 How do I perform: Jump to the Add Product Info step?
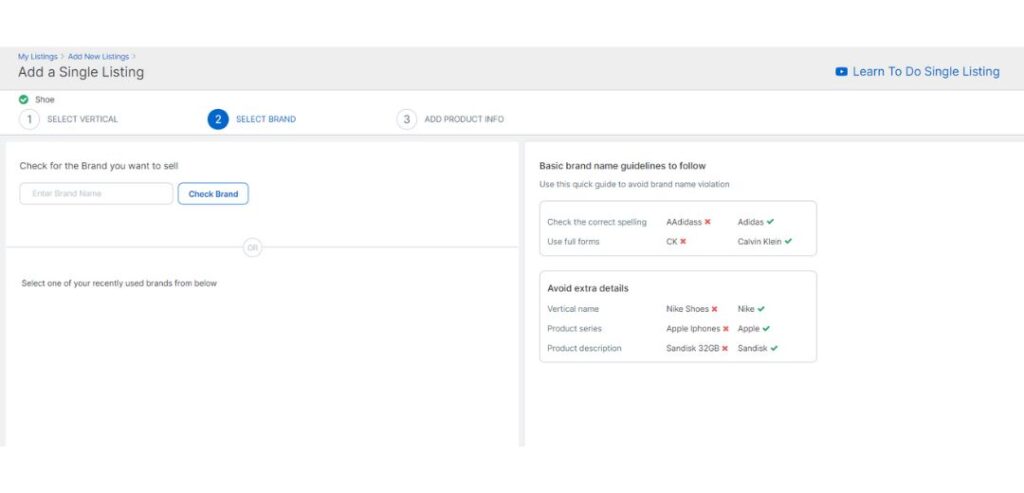[x=464, y=119]
